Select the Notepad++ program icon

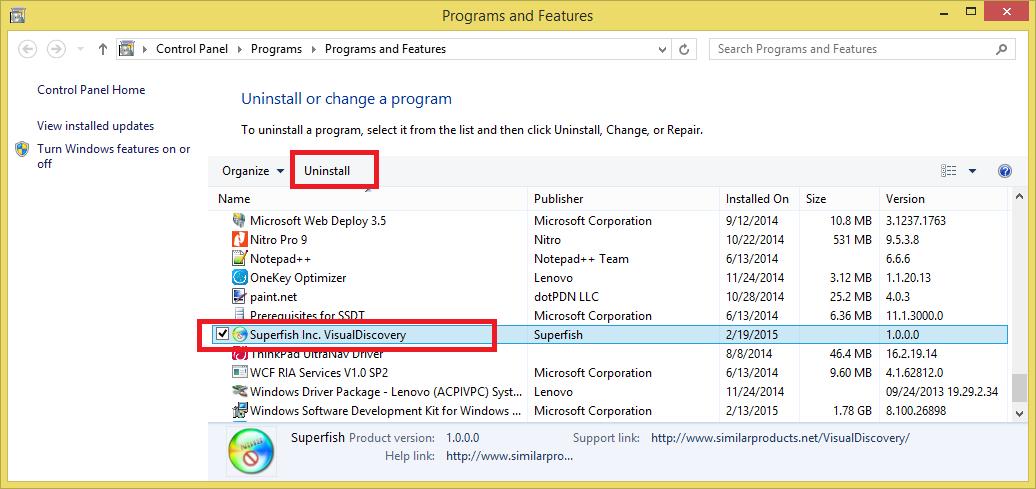[x=239, y=258]
